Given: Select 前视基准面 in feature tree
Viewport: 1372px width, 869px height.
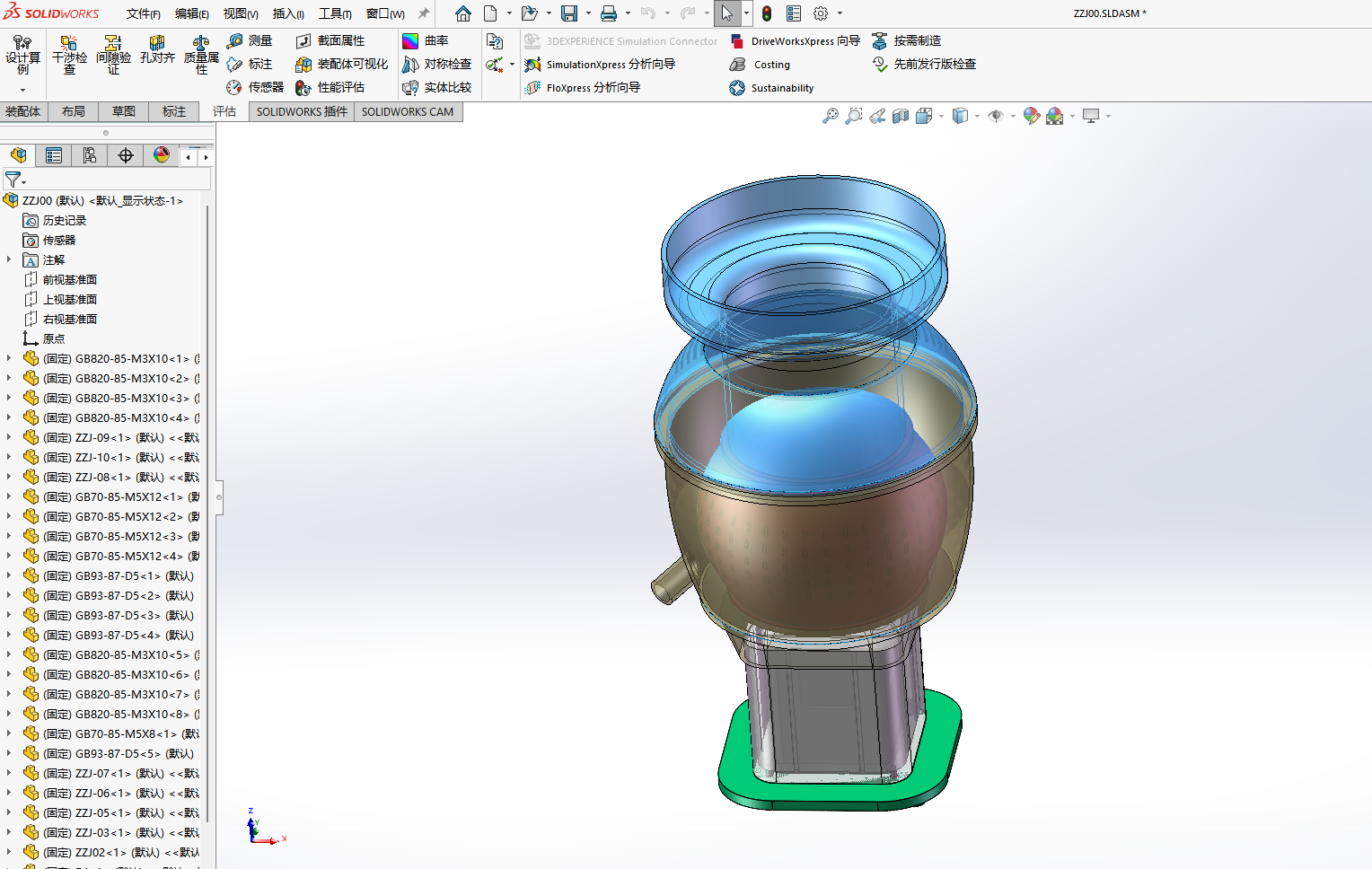Looking at the screenshot, I should 70,279.
